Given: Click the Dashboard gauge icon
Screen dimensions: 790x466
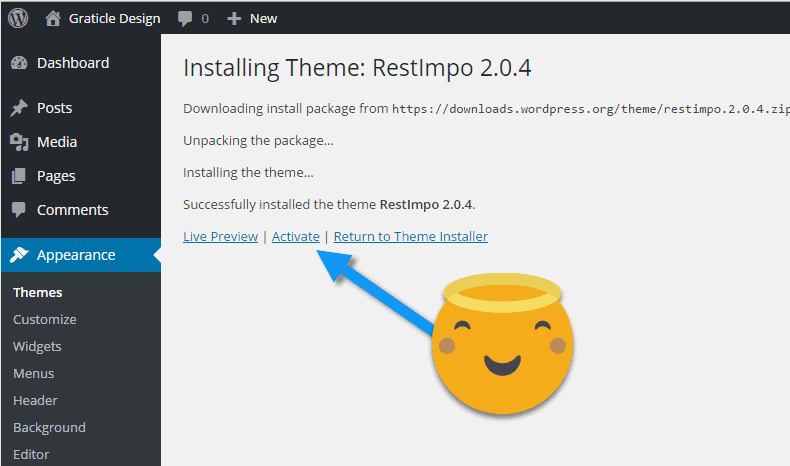Looking at the screenshot, I should coord(19,63).
